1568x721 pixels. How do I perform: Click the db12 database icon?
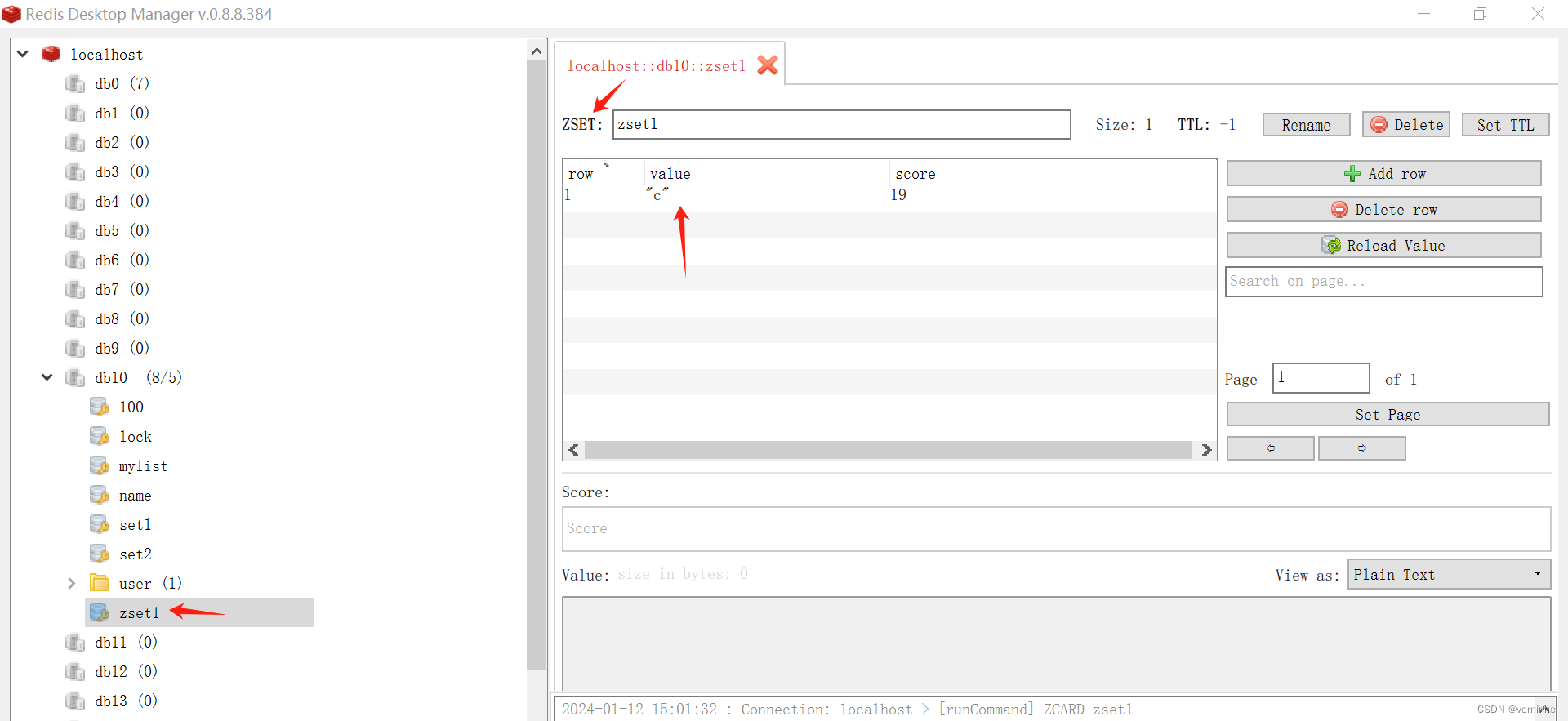point(75,671)
